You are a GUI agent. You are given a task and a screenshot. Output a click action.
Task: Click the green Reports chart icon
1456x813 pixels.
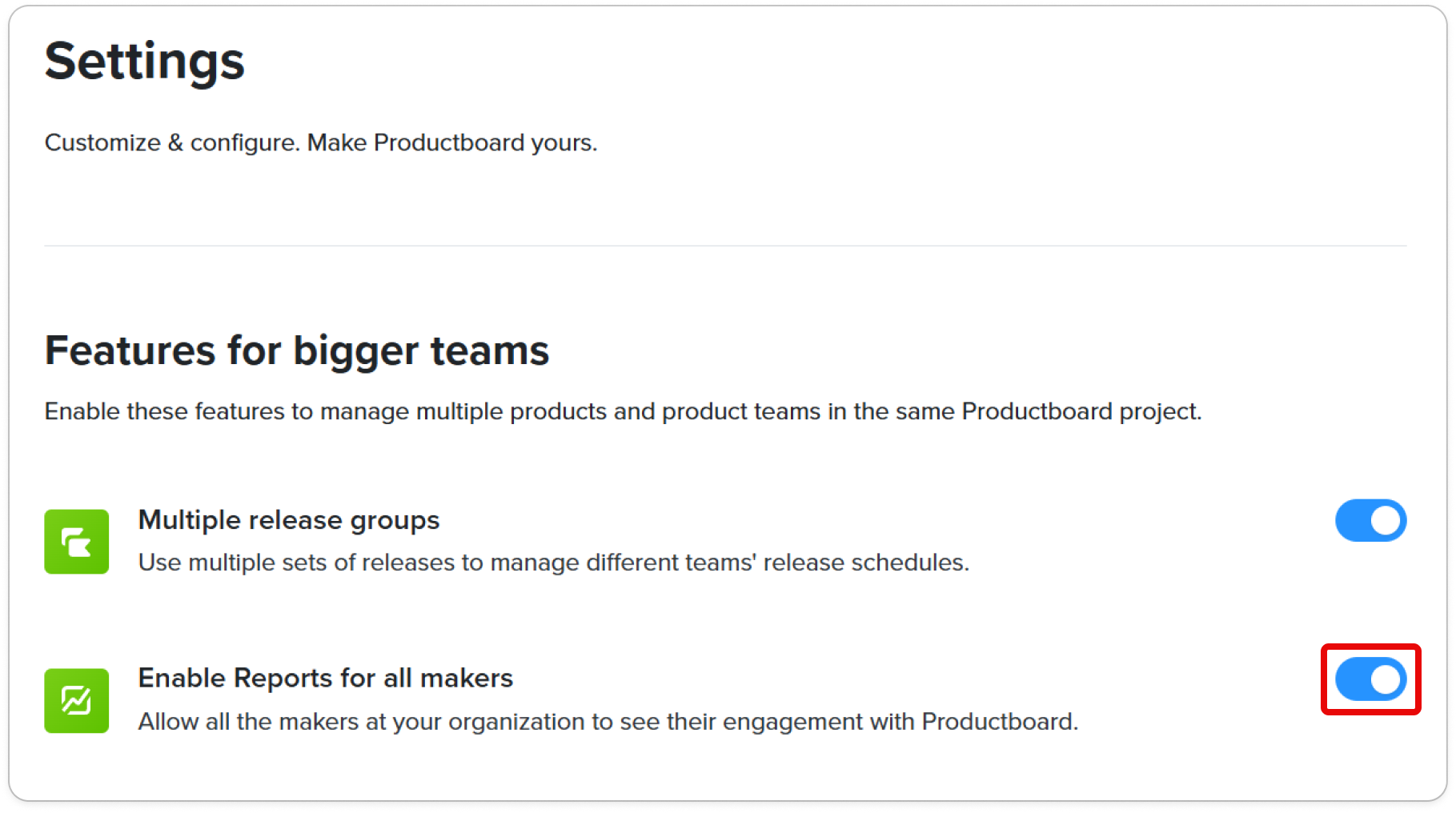(x=76, y=701)
